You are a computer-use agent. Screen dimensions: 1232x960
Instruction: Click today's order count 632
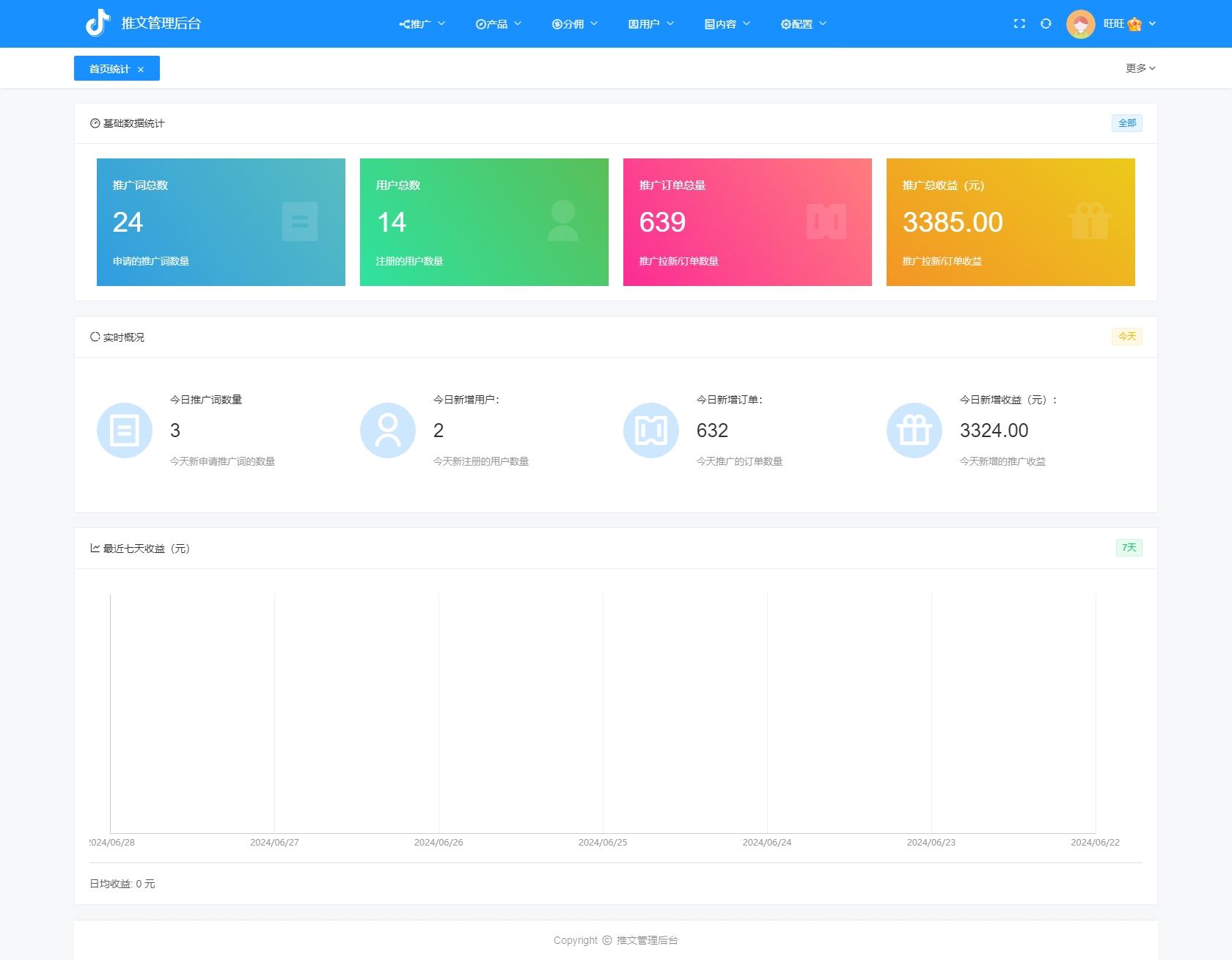tap(712, 430)
